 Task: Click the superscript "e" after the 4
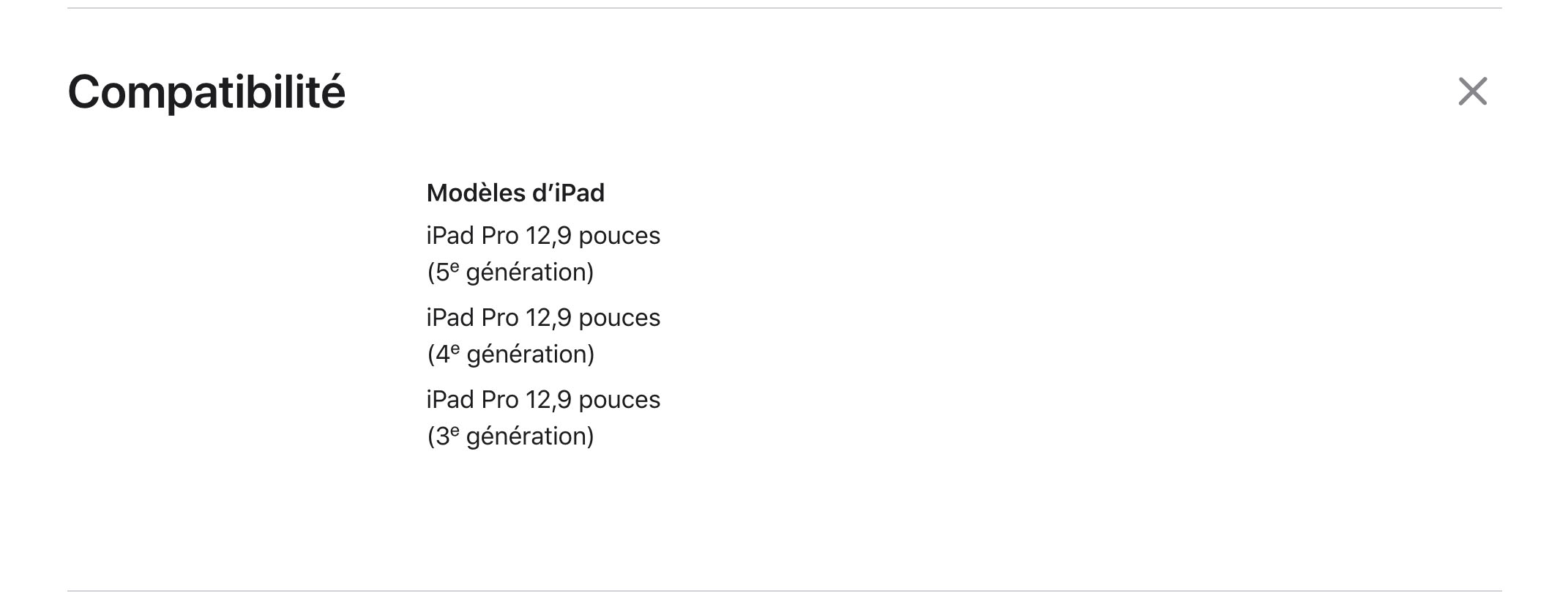coord(455,349)
